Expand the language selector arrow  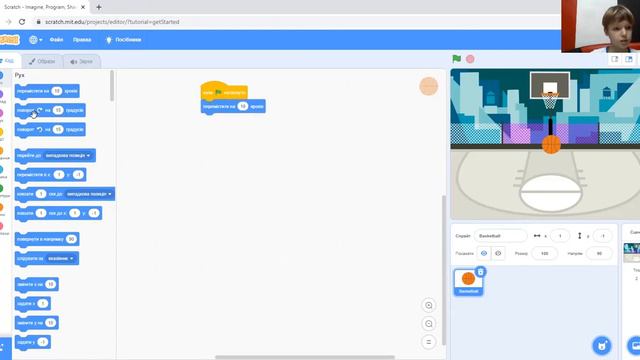point(40,40)
